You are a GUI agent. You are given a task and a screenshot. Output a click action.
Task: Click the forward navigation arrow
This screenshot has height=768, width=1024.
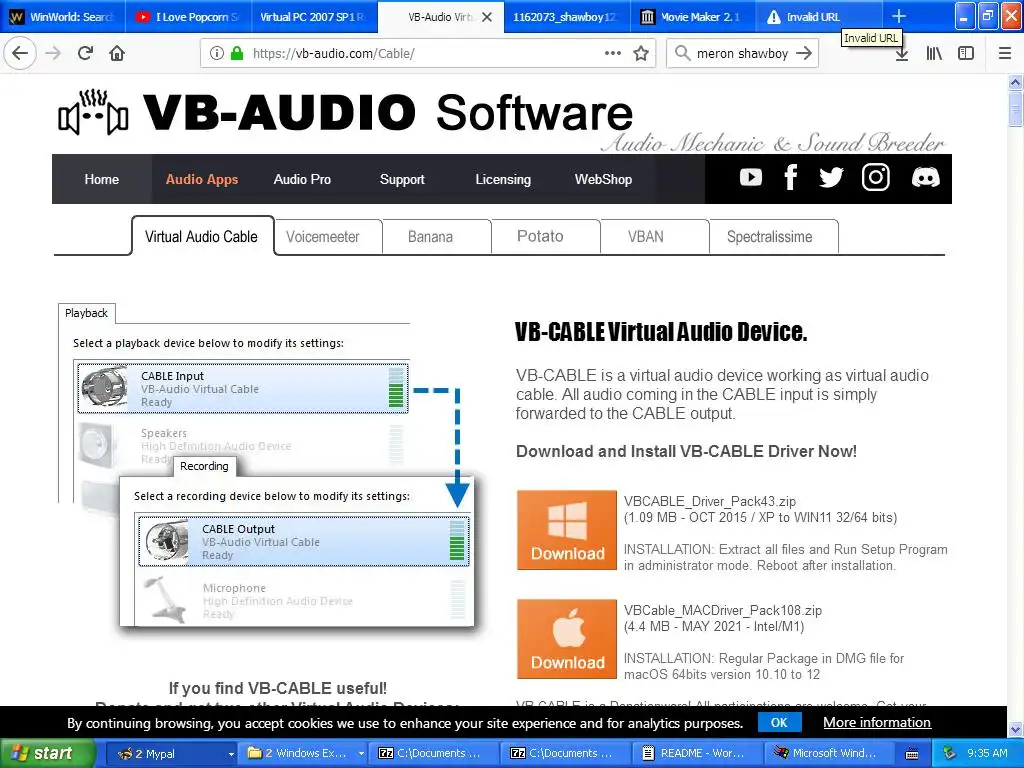point(53,53)
